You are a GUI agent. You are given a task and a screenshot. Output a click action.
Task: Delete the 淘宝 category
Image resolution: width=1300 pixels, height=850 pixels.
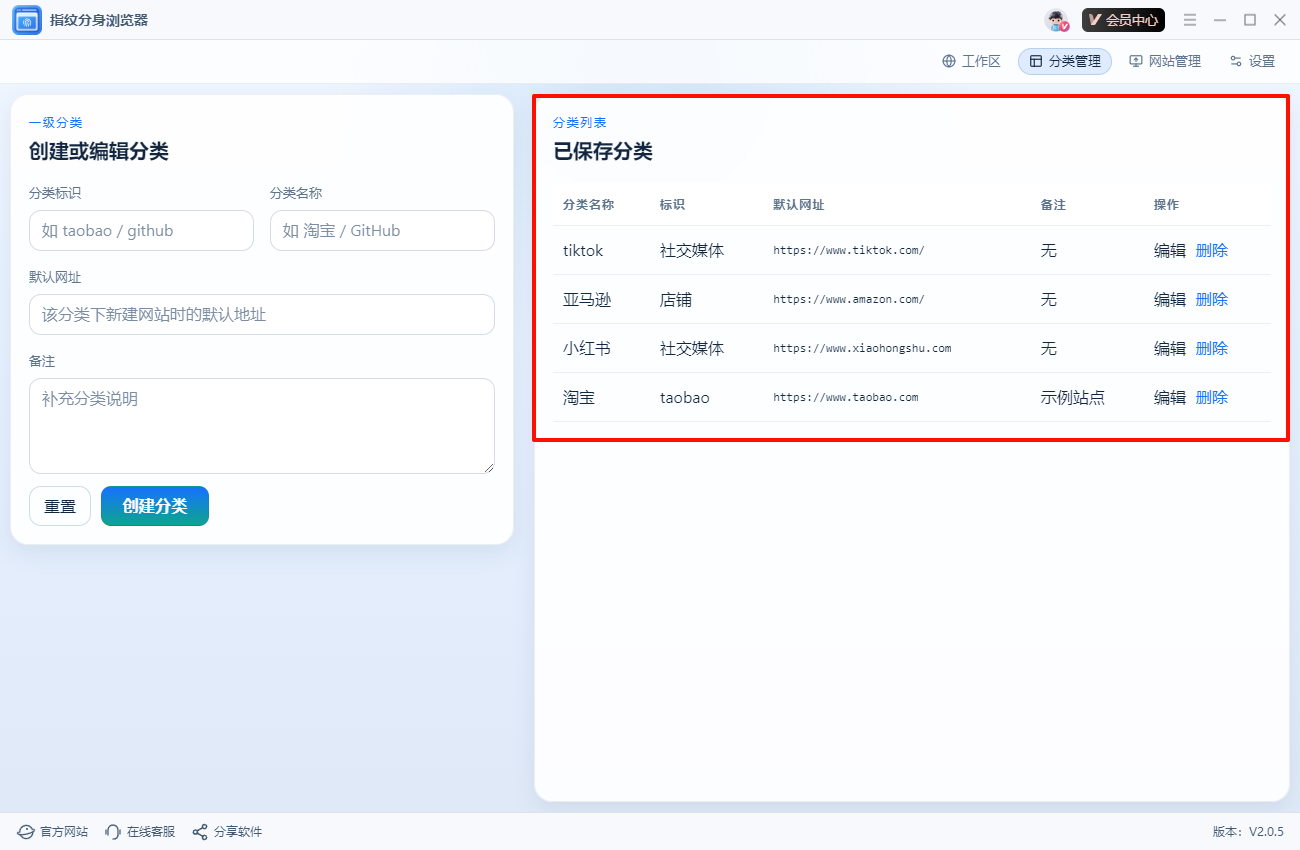click(x=1212, y=397)
